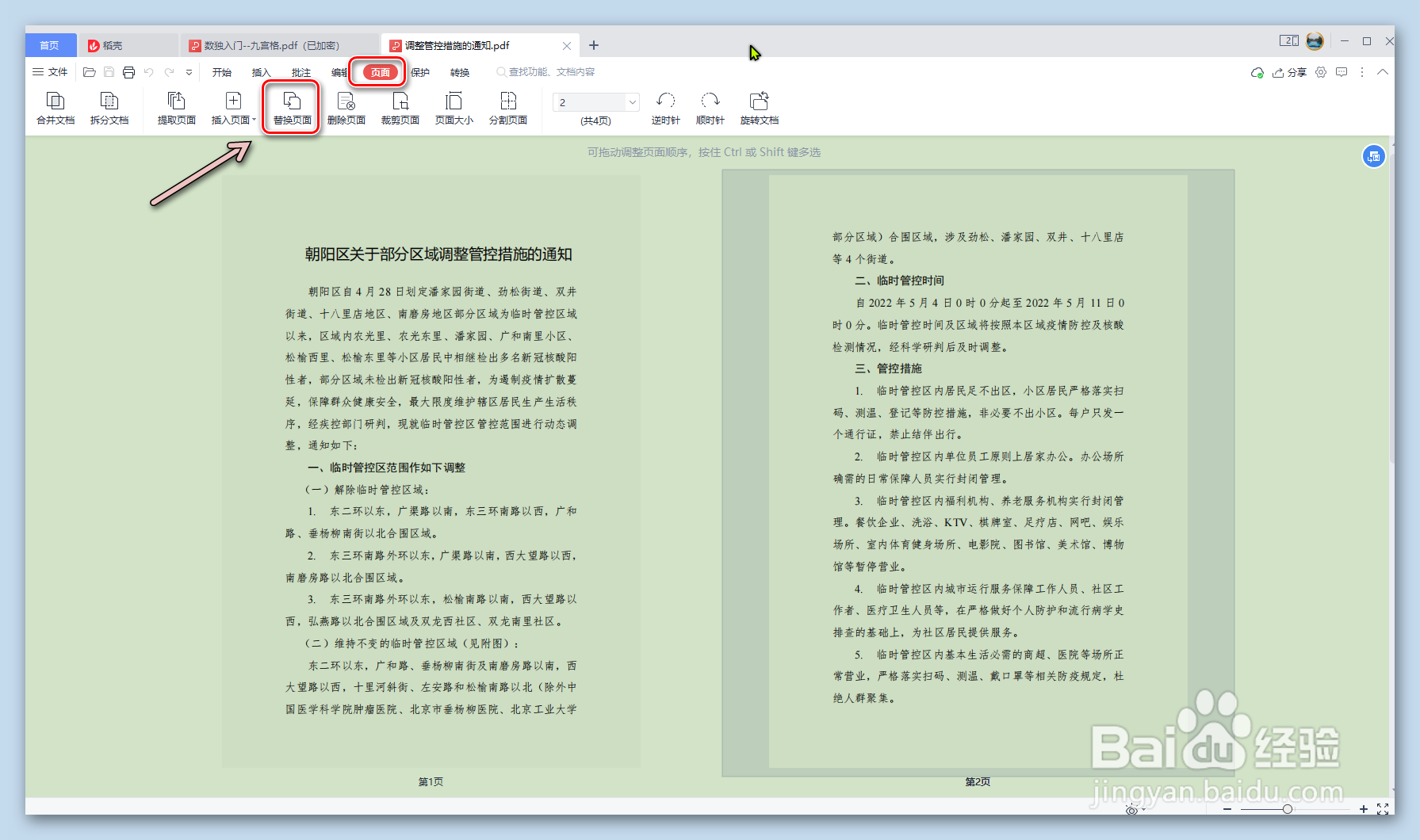This screenshot has width=1420, height=840.
Task: Open the three-dot more options menu
Action: [1362, 72]
